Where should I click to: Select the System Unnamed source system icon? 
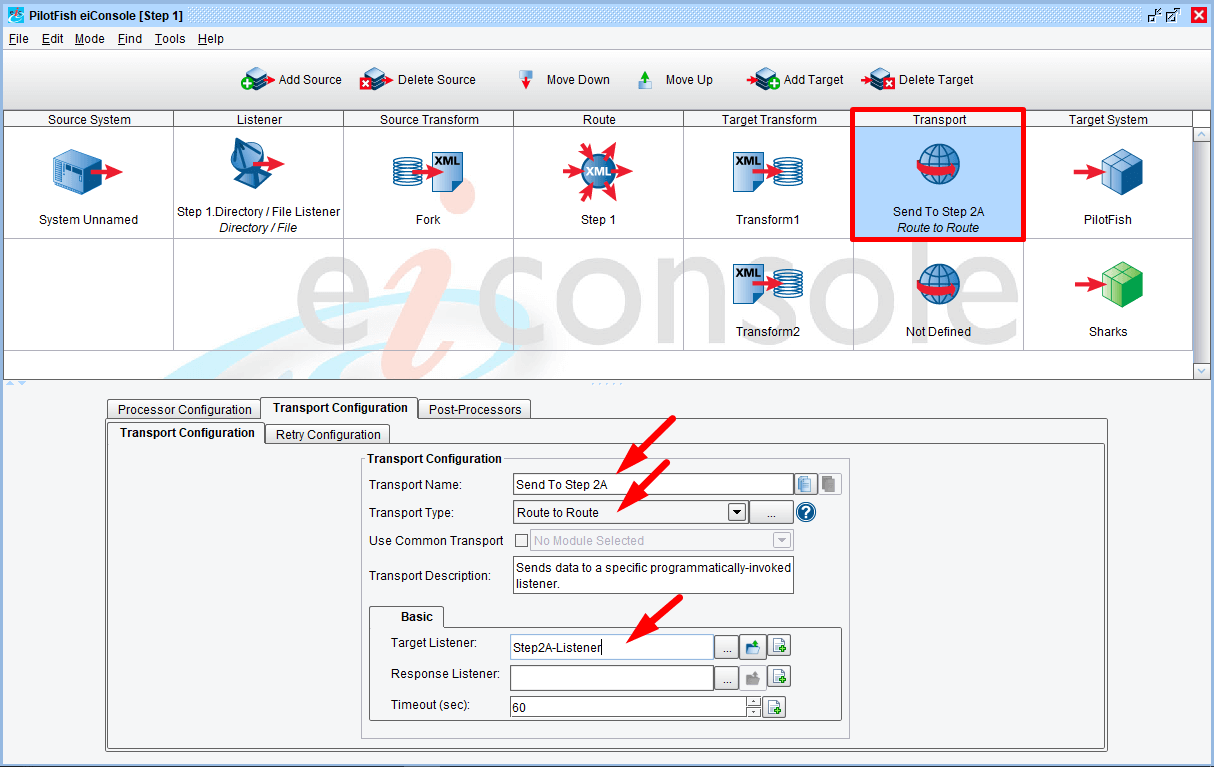point(88,172)
